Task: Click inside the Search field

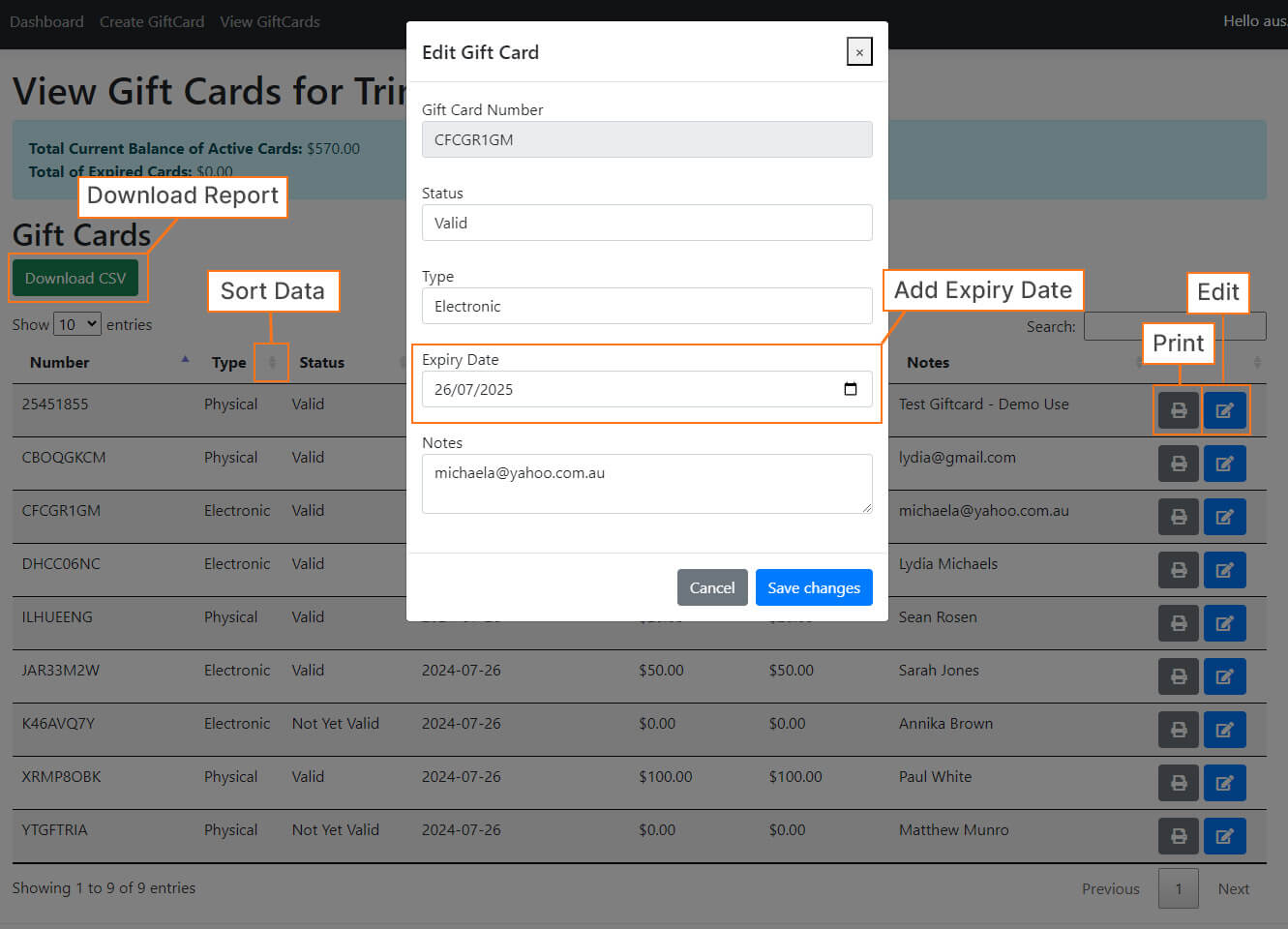Action: click(1174, 326)
